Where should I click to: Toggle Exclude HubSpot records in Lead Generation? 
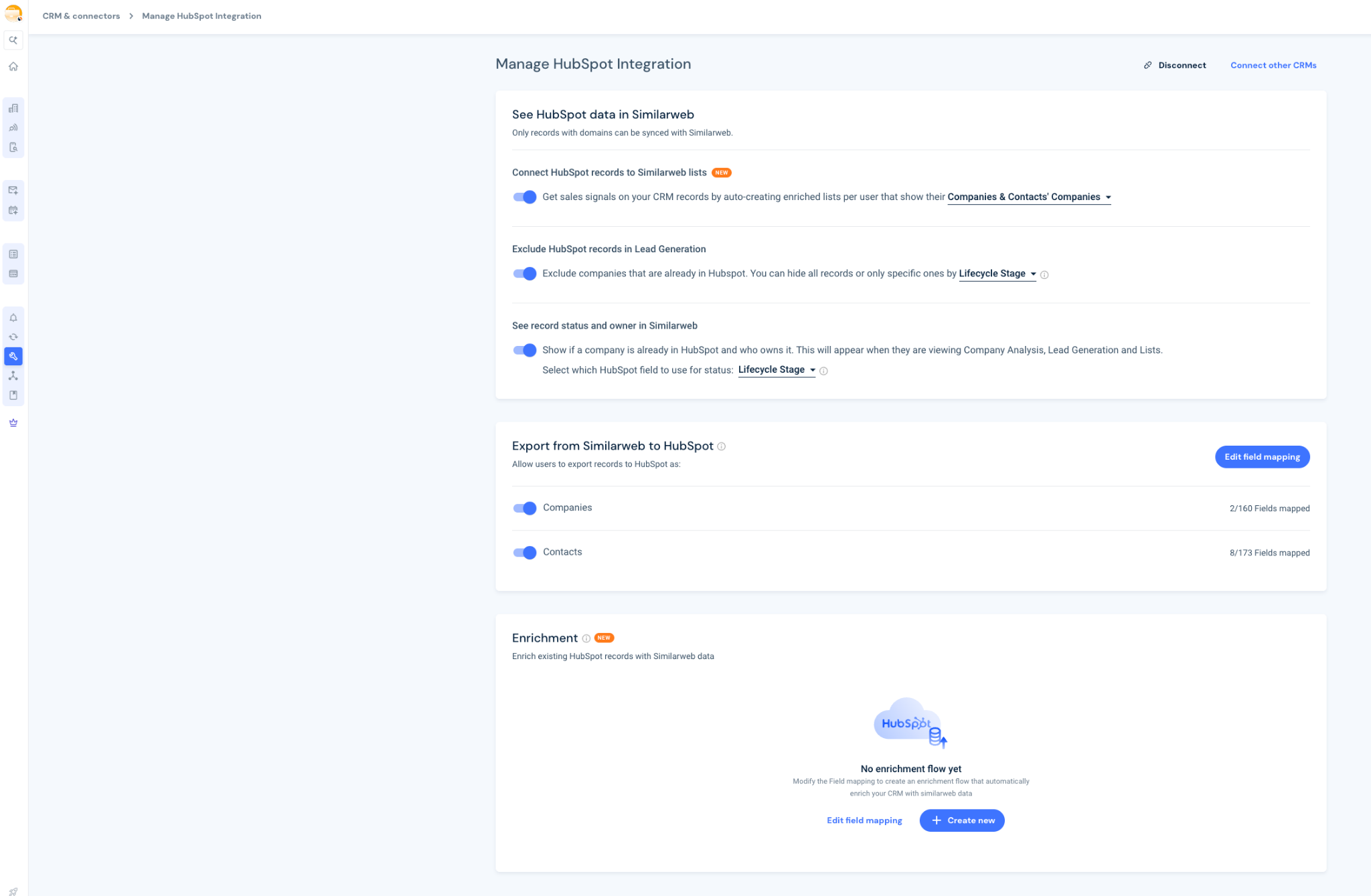(525, 274)
